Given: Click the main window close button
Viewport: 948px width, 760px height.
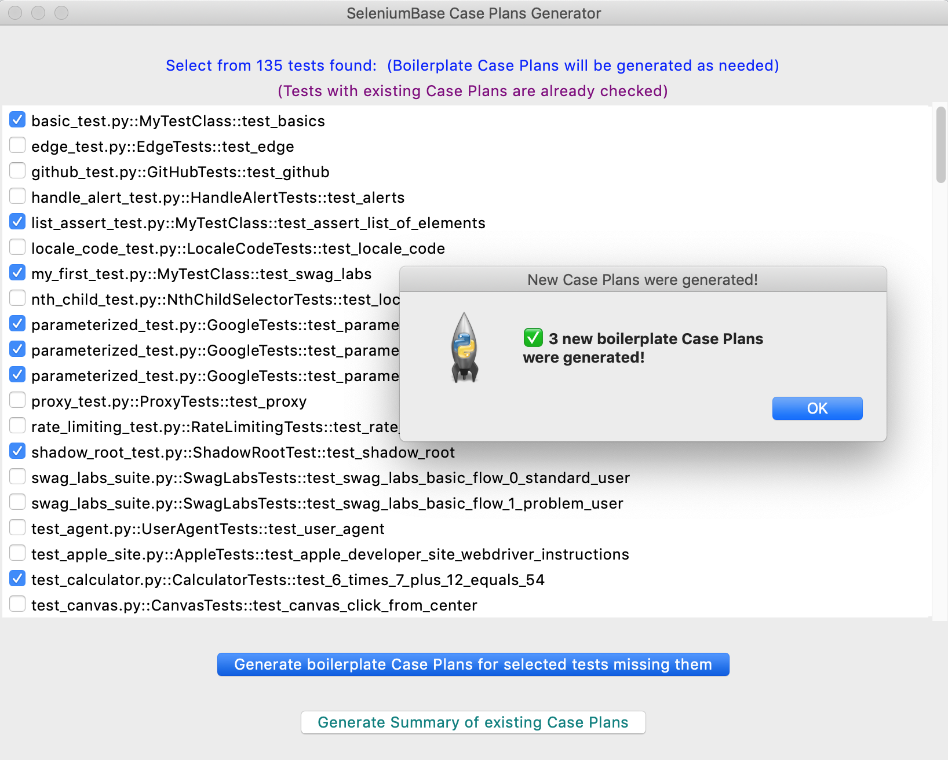Looking at the screenshot, I should (x=15, y=13).
